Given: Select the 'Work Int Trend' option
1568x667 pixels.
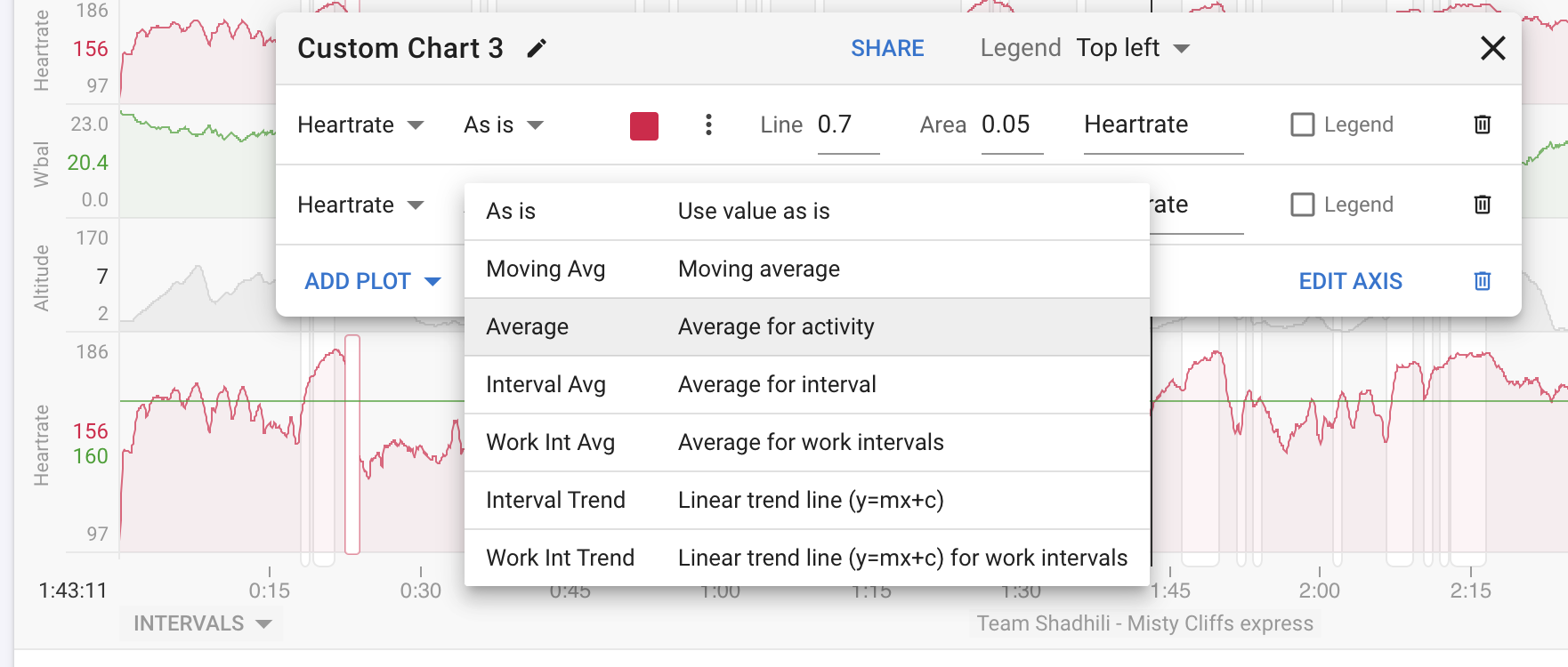Looking at the screenshot, I should coord(807,559).
